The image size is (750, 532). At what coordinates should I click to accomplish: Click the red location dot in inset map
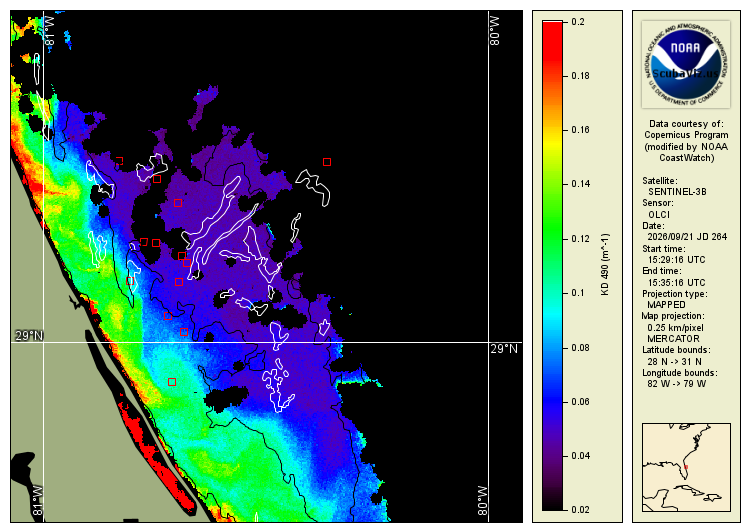686,467
